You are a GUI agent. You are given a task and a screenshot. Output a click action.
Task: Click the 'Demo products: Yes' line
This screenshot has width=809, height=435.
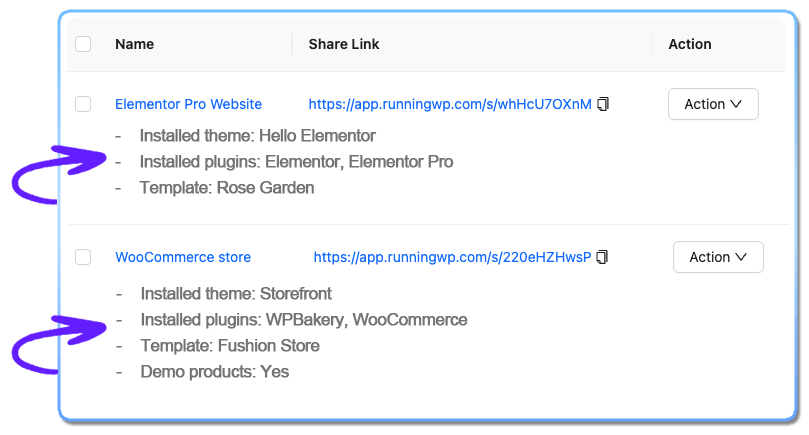point(215,372)
